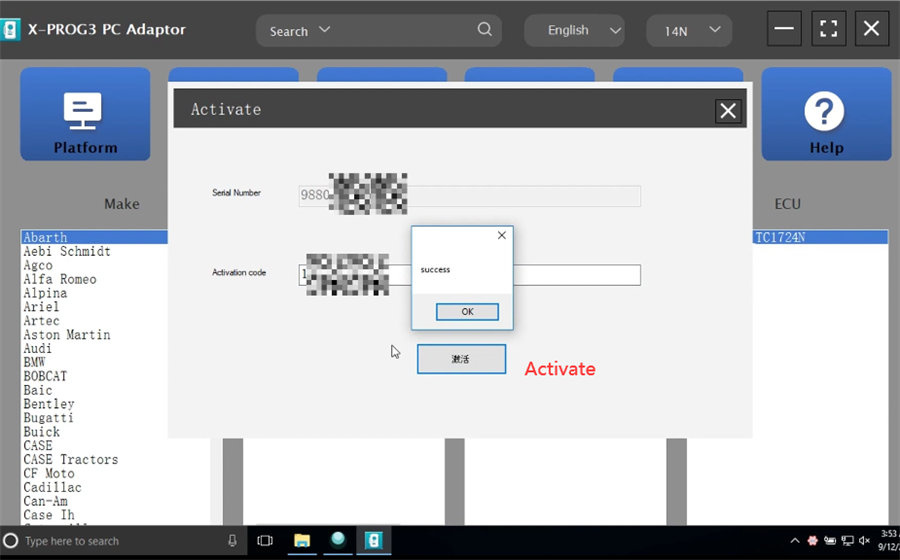Open the round teal-ball taskbar app

pyautogui.click(x=338, y=540)
